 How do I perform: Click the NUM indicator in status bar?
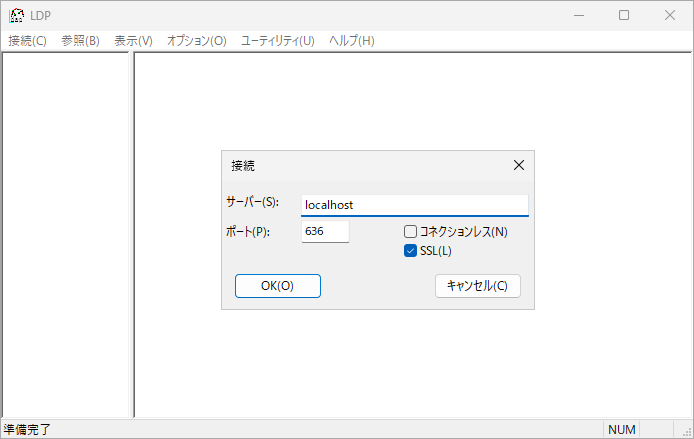pos(621,429)
